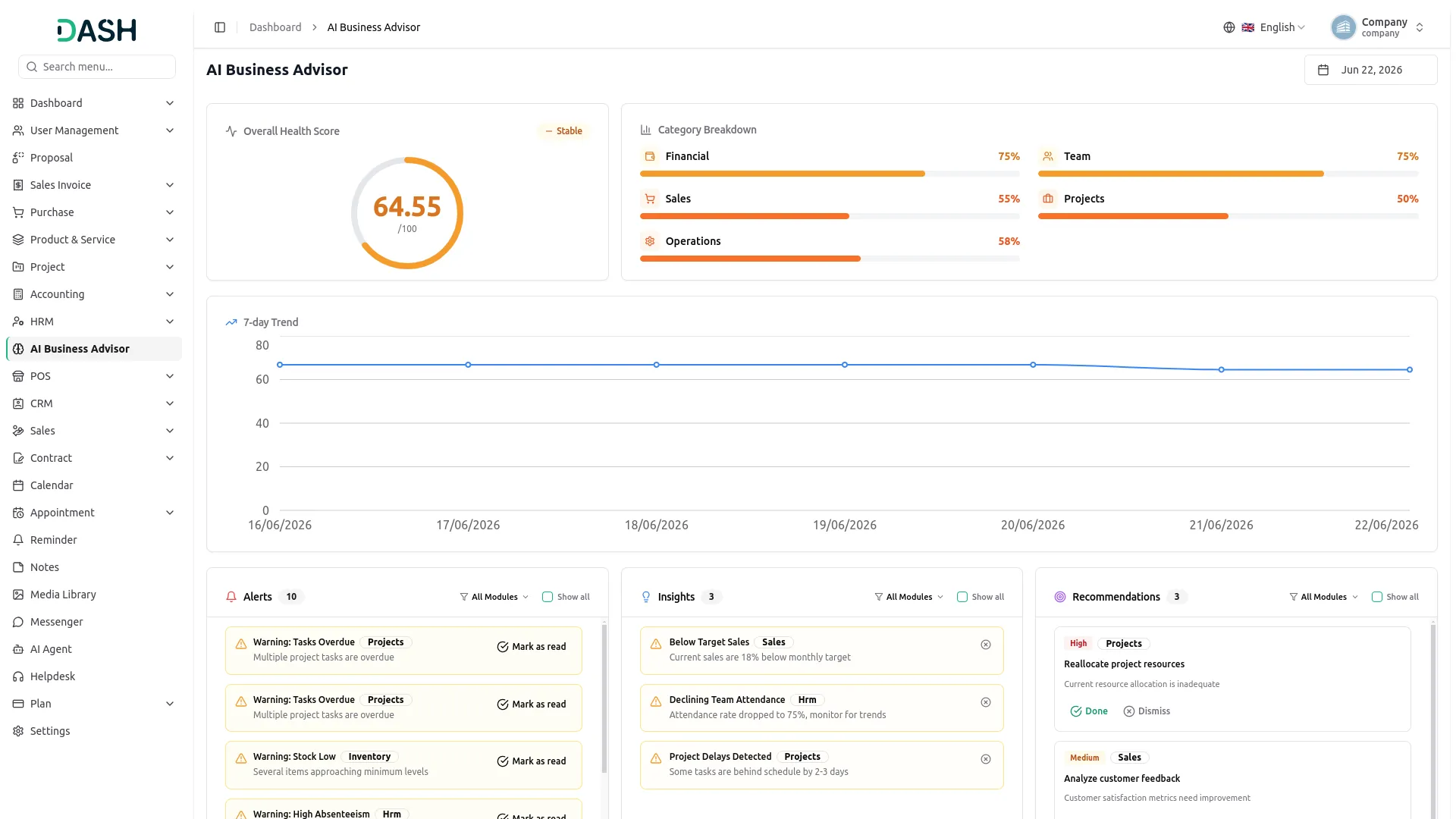Expand the HRM menu chevron

170,322
